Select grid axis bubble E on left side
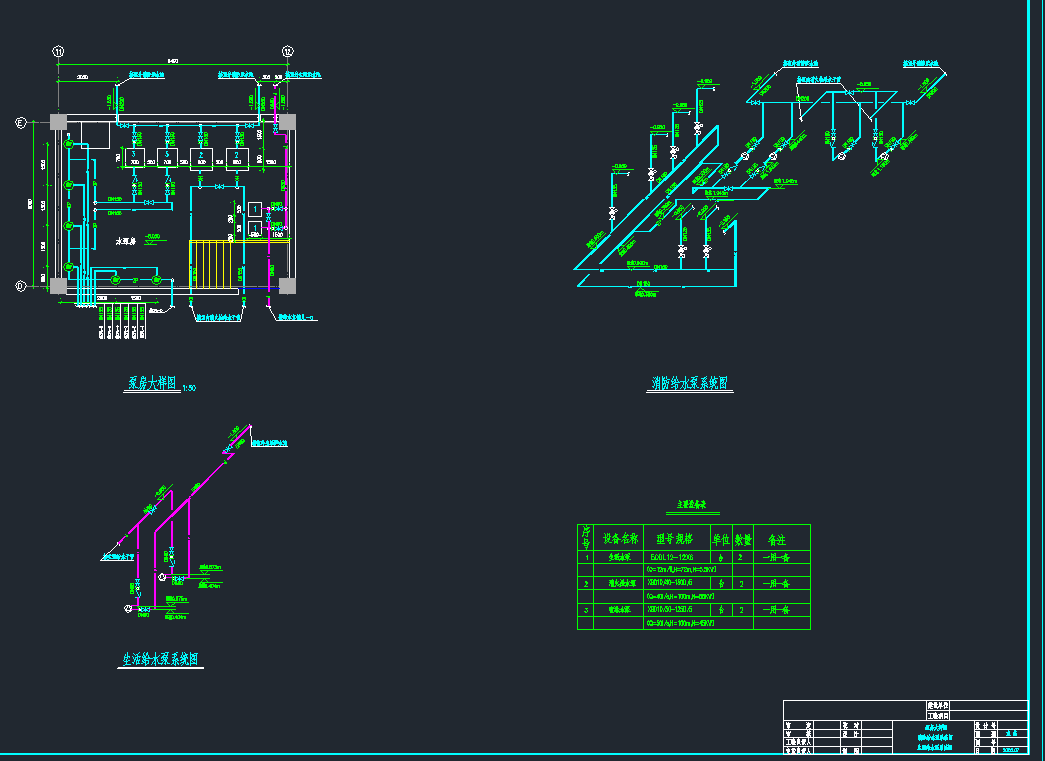Viewport: 1045px width, 761px height. (19, 123)
